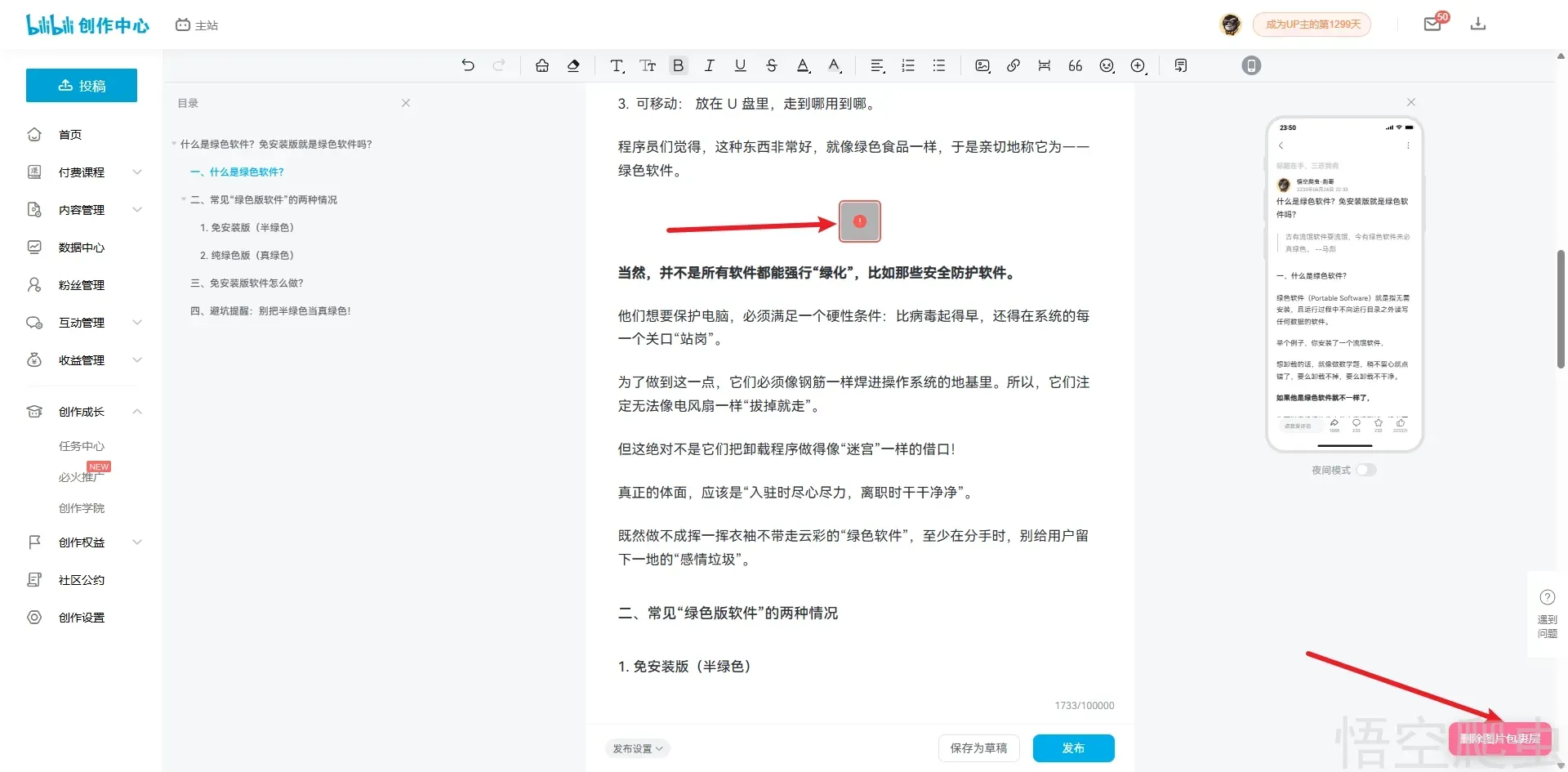Click the undo arrow in toolbar
The height and width of the screenshot is (772, 1568).
(468, 65)
